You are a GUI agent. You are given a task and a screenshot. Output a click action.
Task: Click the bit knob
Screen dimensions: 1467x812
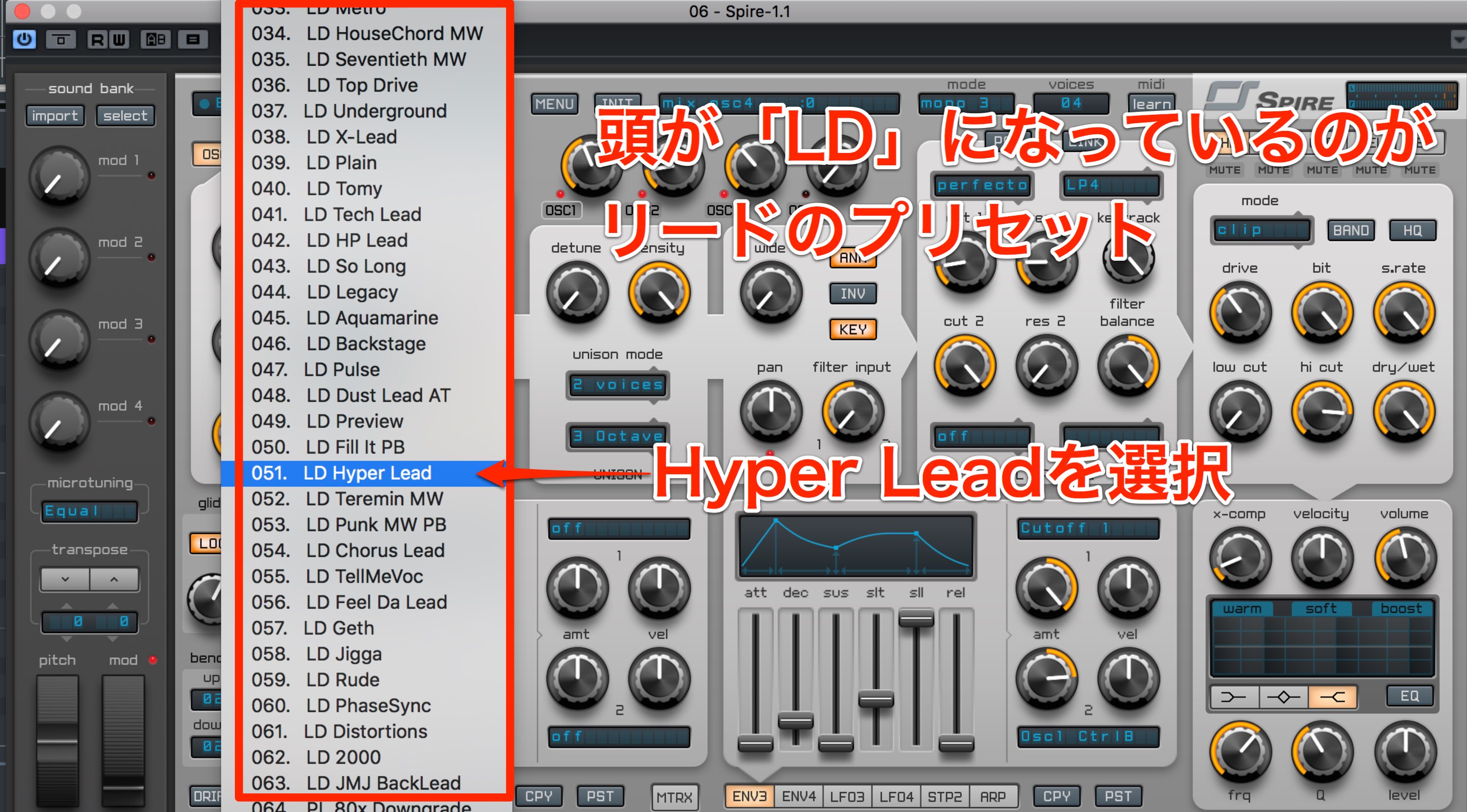pos(1322,312)
